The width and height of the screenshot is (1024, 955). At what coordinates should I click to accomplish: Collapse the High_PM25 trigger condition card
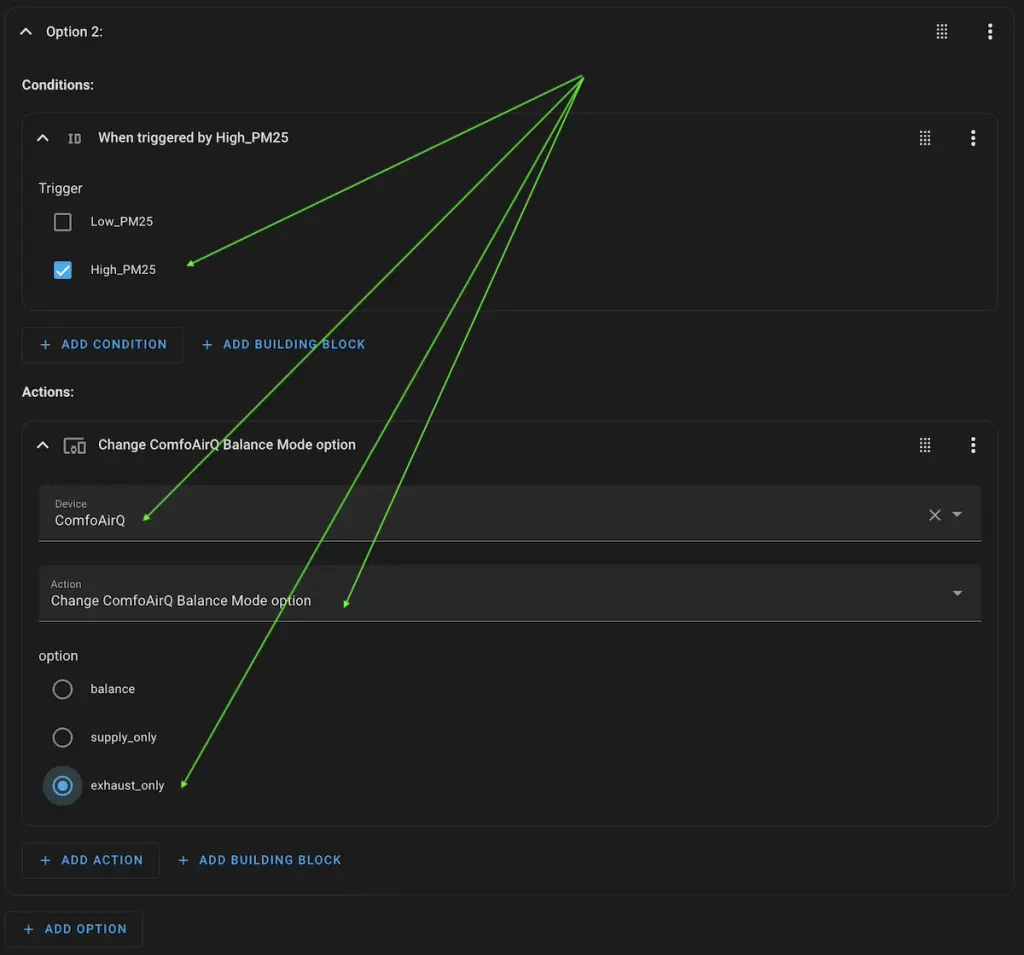point(42,138)
